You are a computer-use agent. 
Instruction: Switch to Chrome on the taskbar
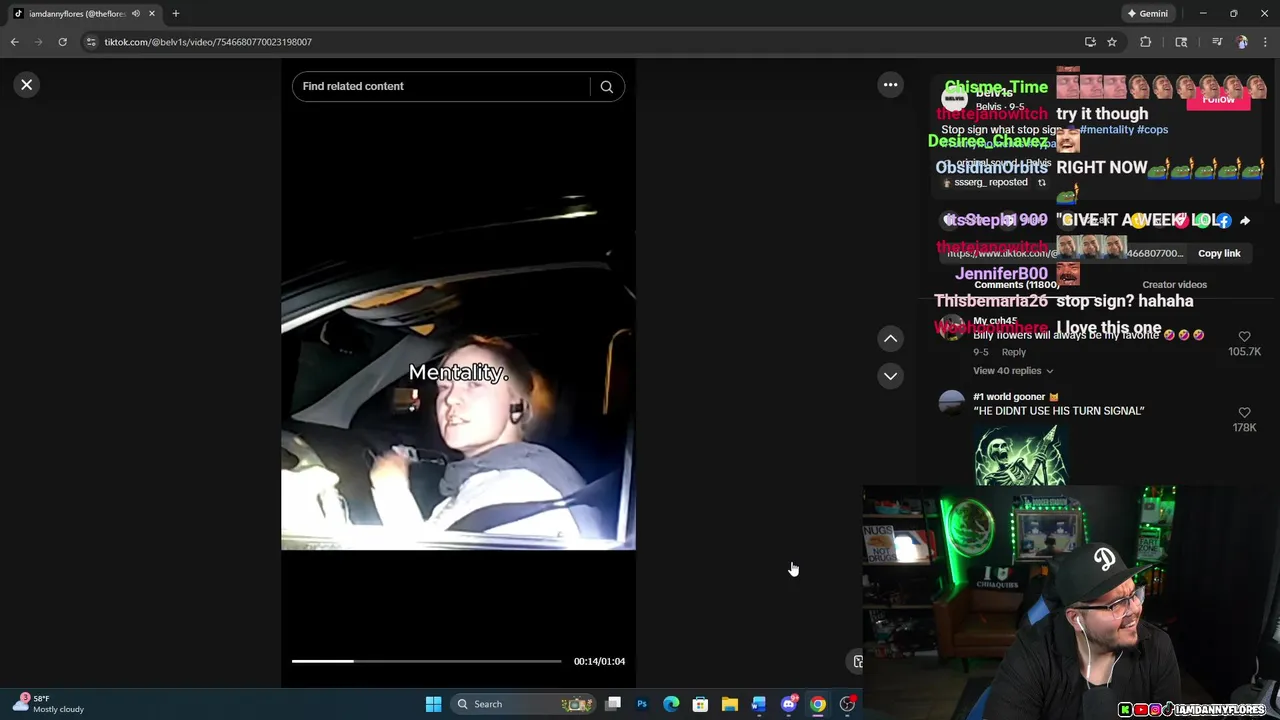tap(818, 704)
